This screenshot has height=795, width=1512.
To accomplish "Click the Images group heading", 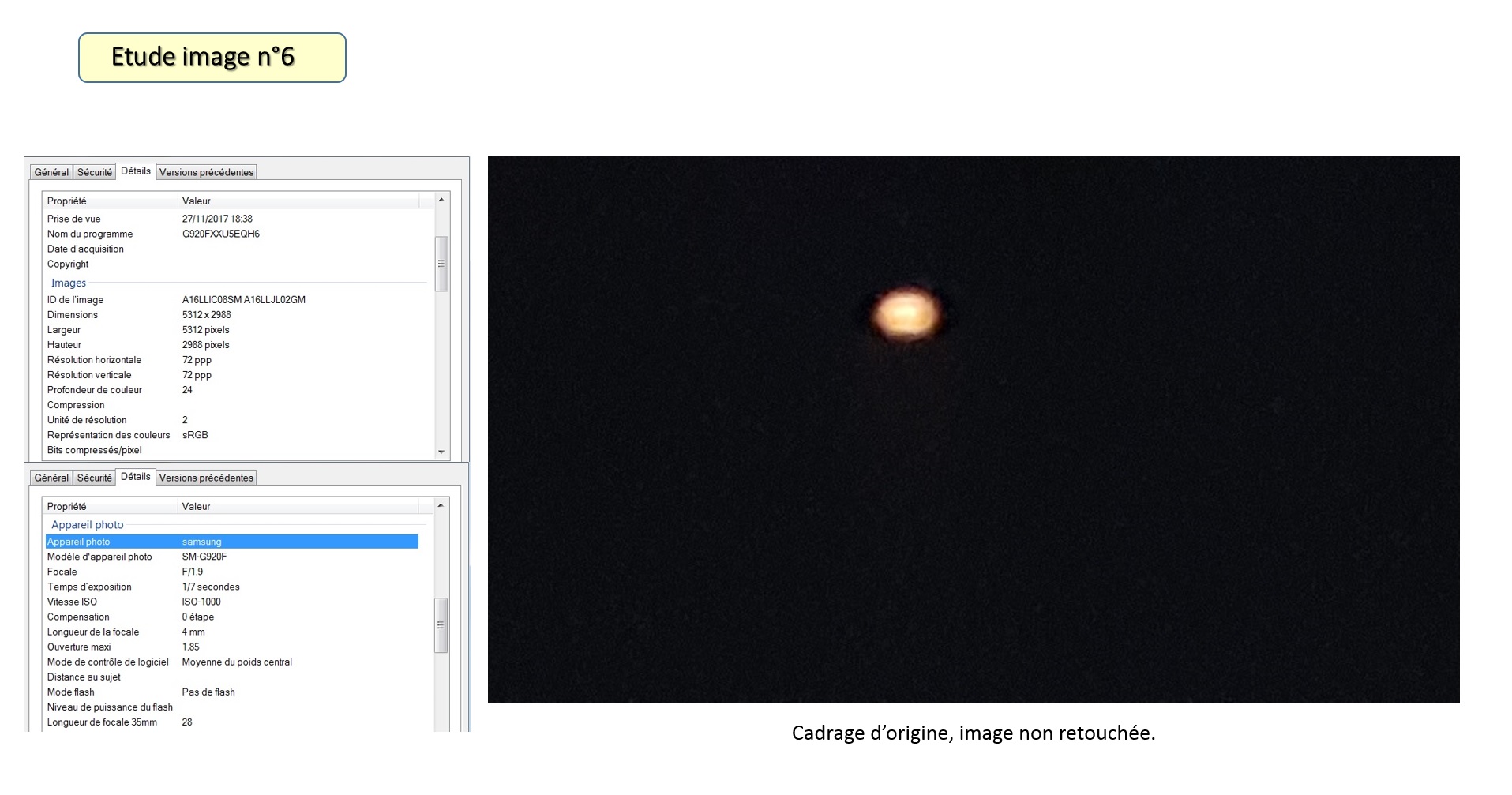I will 69,283.
